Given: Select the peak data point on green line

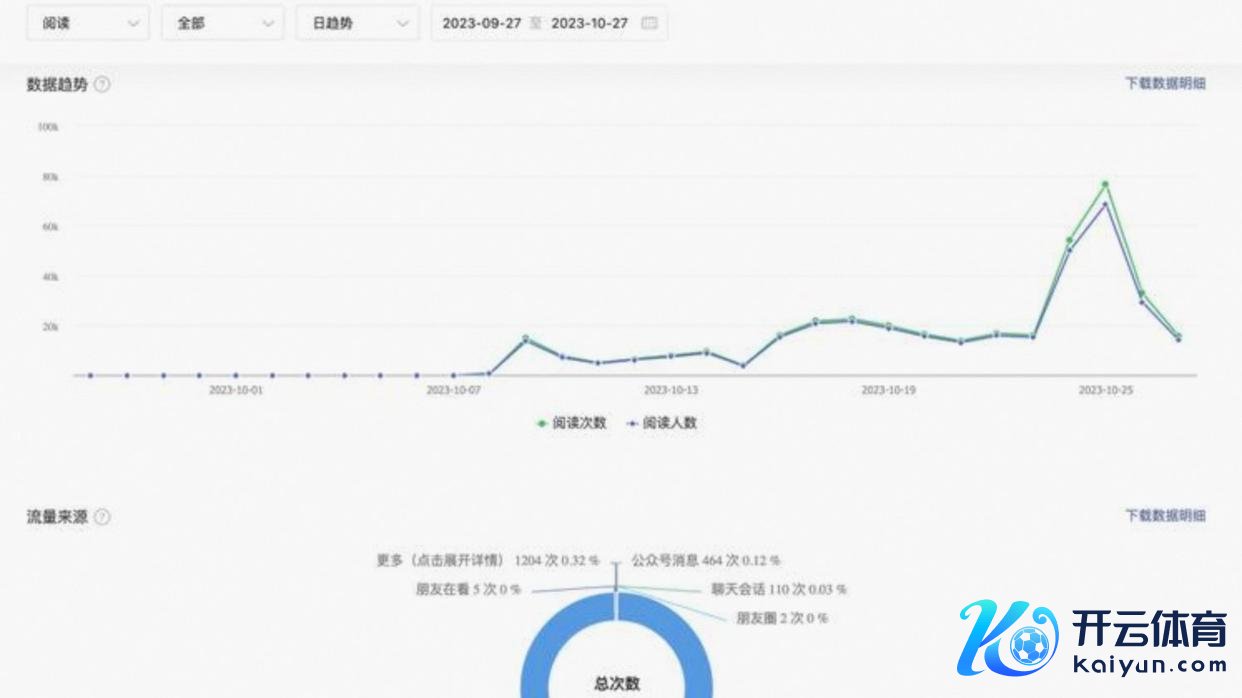Looking at the screenshot, I should point(1105,184).
